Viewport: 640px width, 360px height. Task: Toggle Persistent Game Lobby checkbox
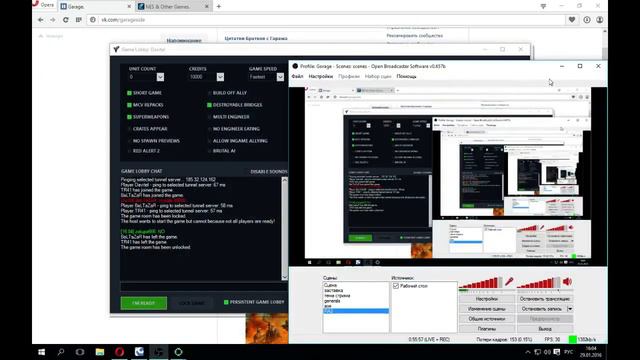click(226, 302)
